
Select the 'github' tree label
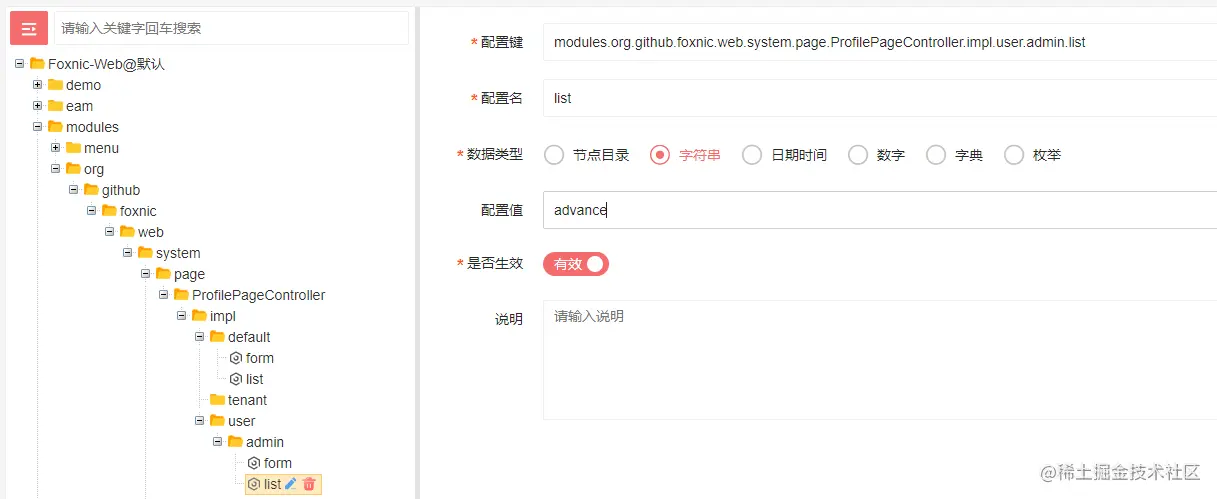click(121, 190)
